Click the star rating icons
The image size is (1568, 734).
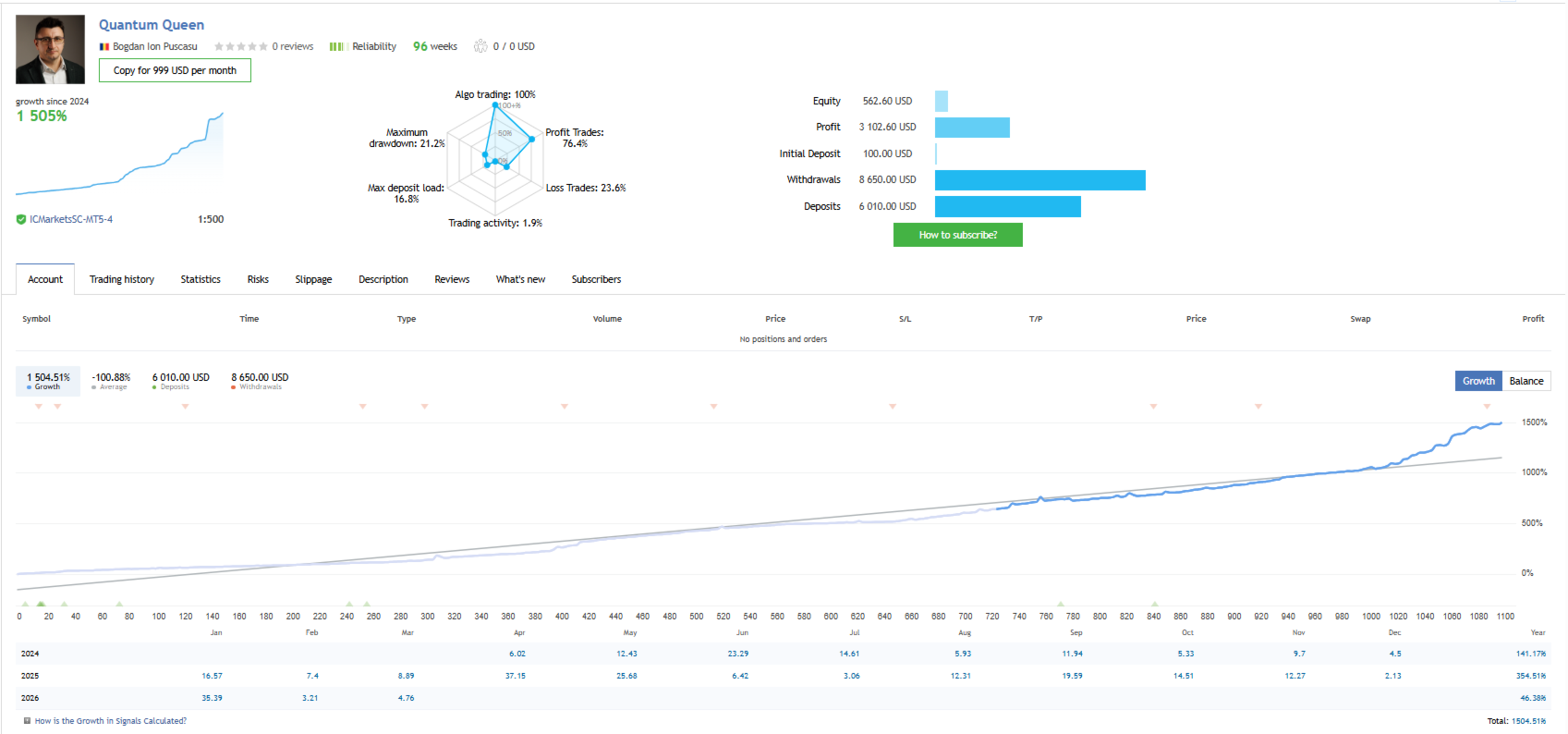tap(241, 46)
